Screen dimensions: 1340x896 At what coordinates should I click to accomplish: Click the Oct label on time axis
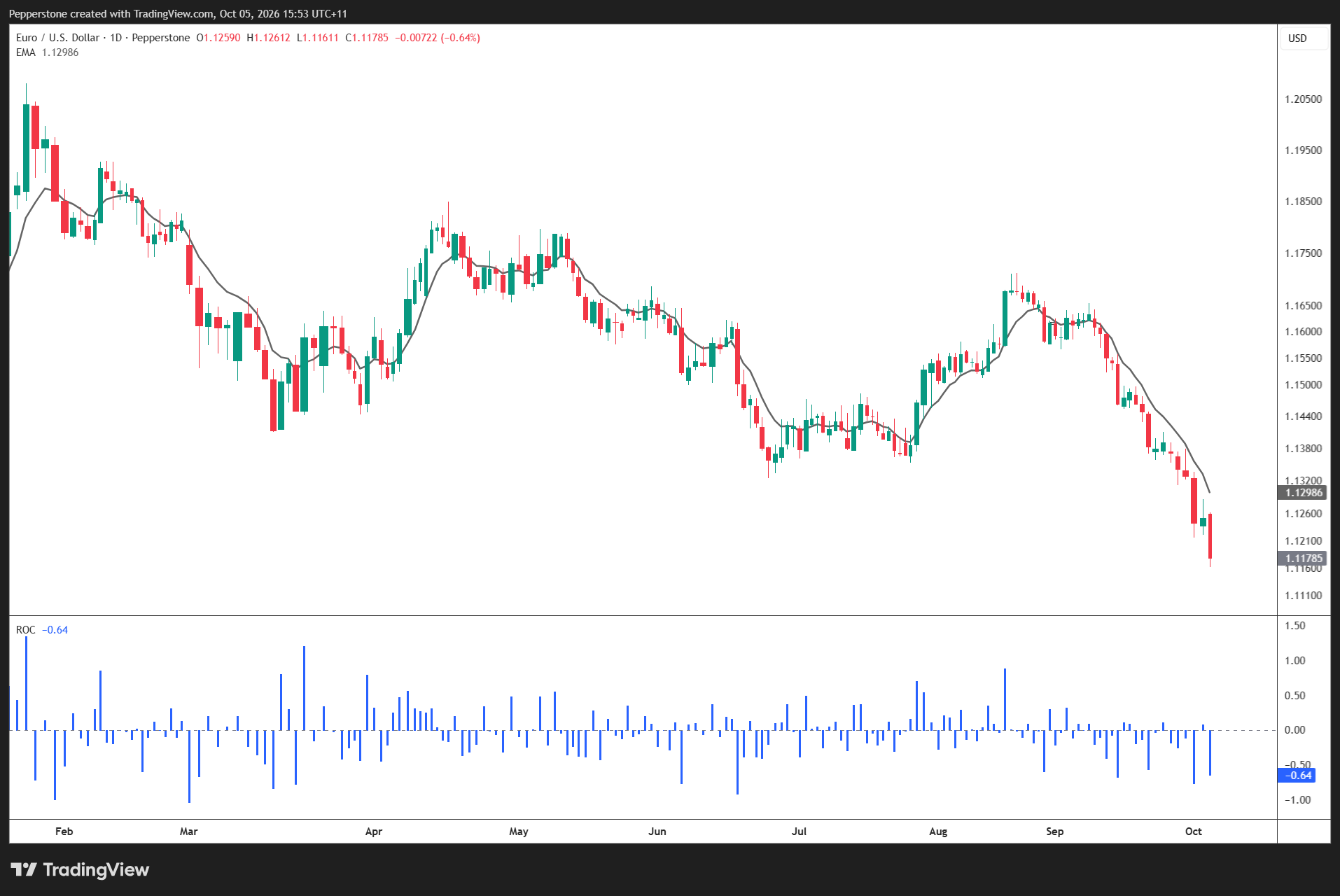[1194, 832]
